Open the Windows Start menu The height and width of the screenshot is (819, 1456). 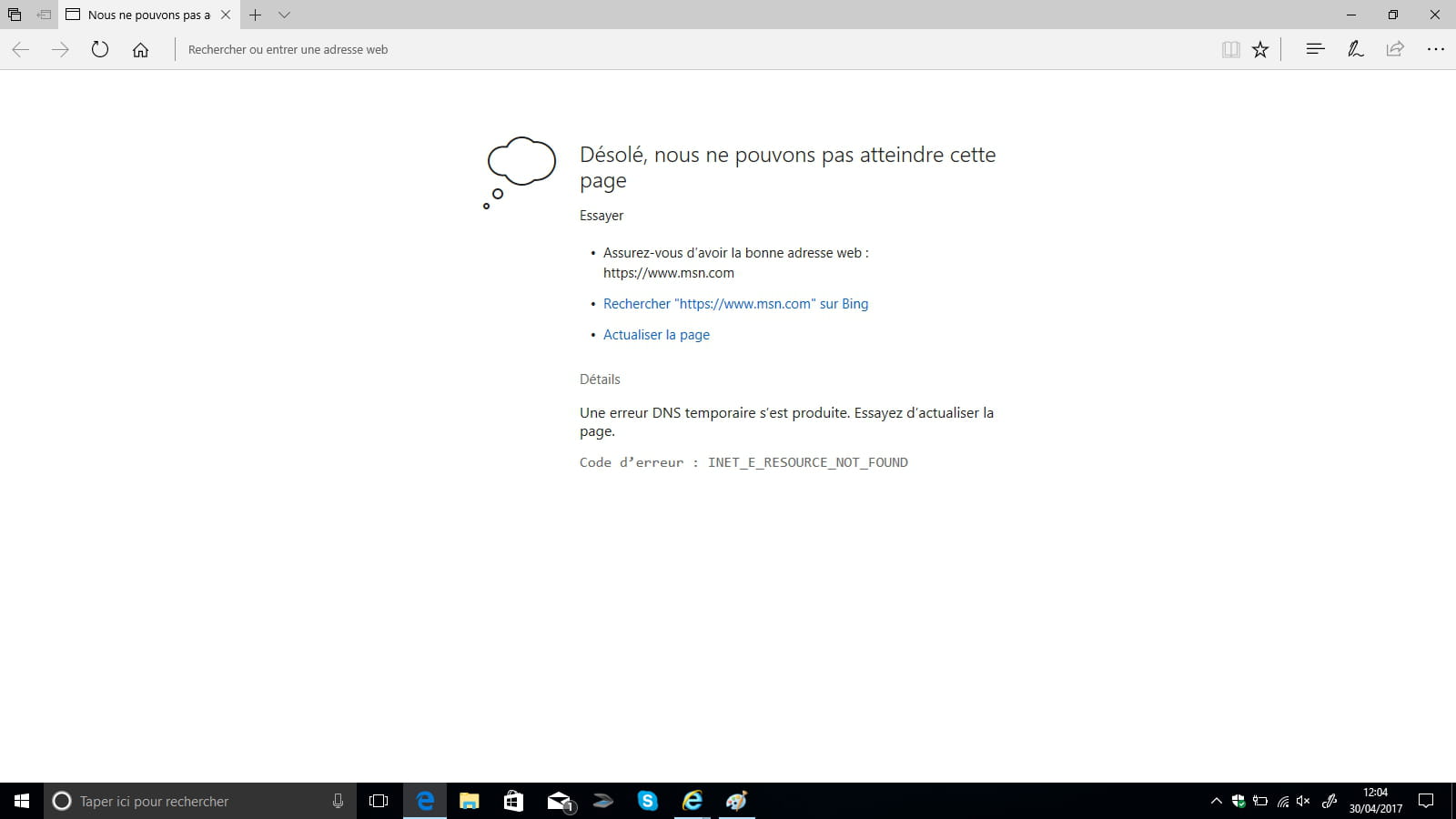(22, 801)
